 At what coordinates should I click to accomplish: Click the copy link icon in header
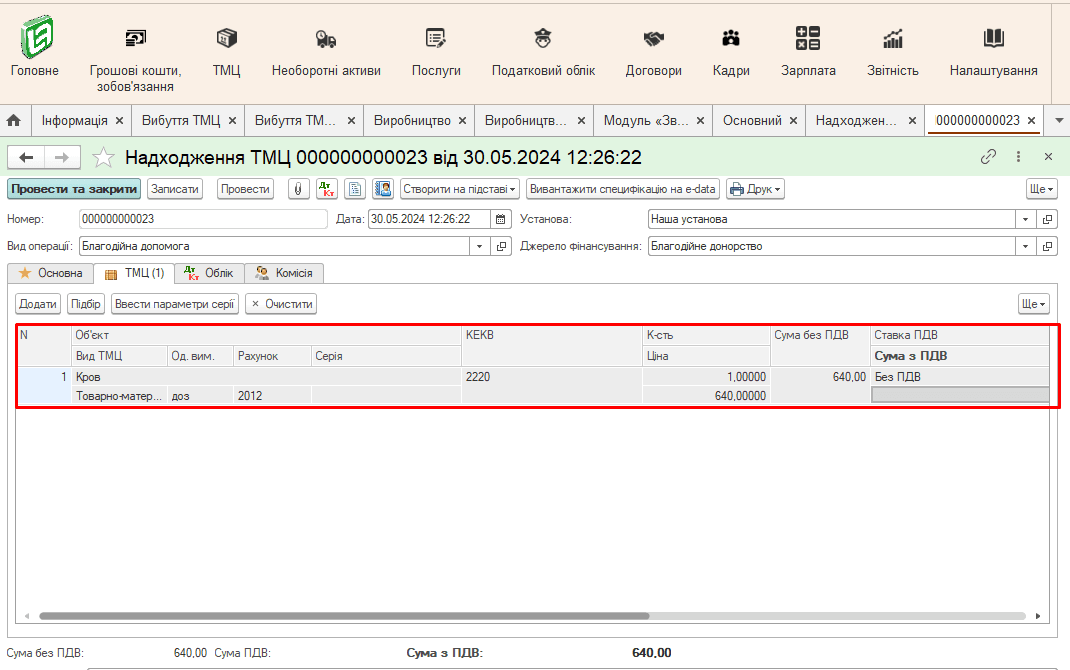(988, 157)
